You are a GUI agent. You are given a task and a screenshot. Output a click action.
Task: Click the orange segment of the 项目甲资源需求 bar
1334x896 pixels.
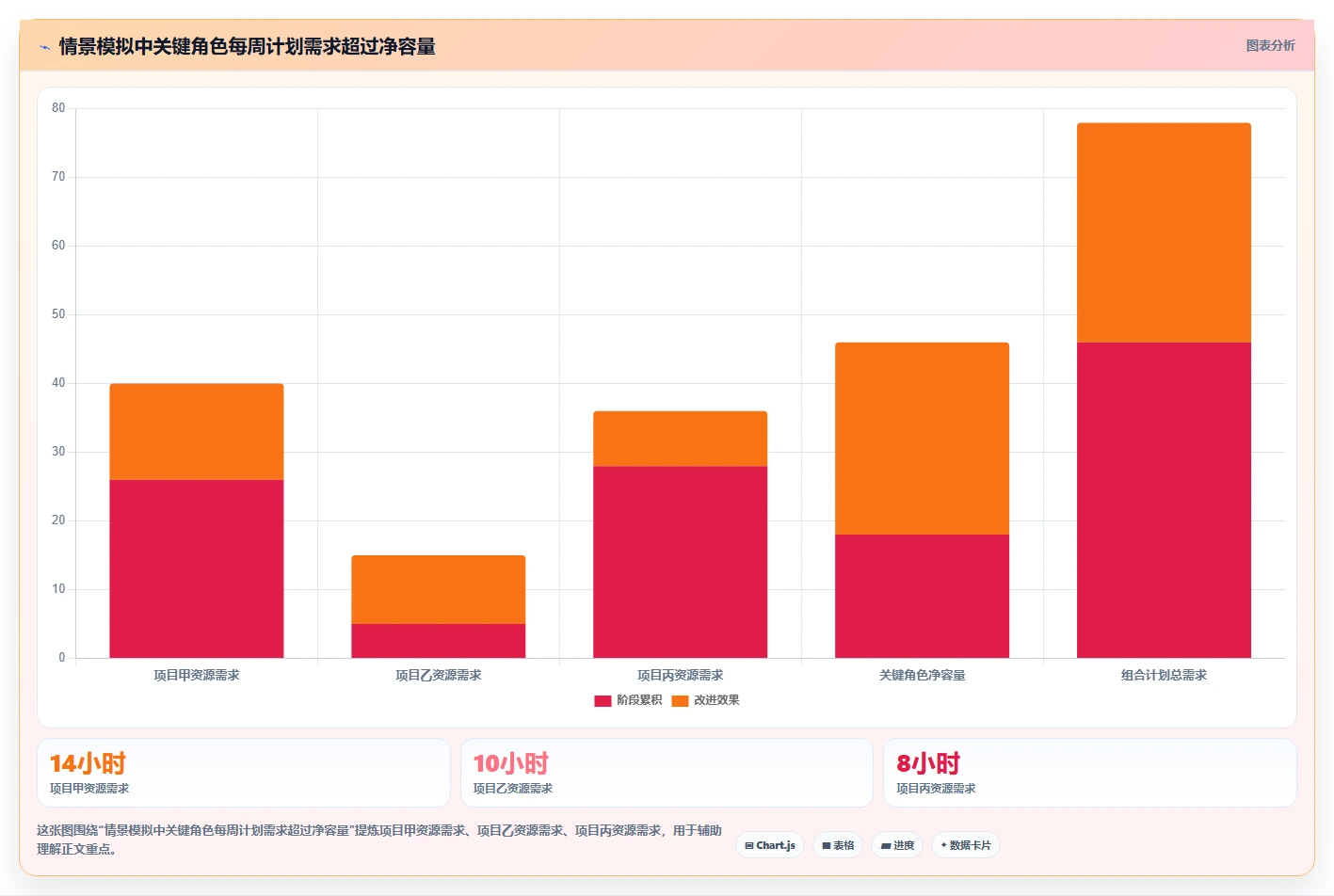[197, 432]
